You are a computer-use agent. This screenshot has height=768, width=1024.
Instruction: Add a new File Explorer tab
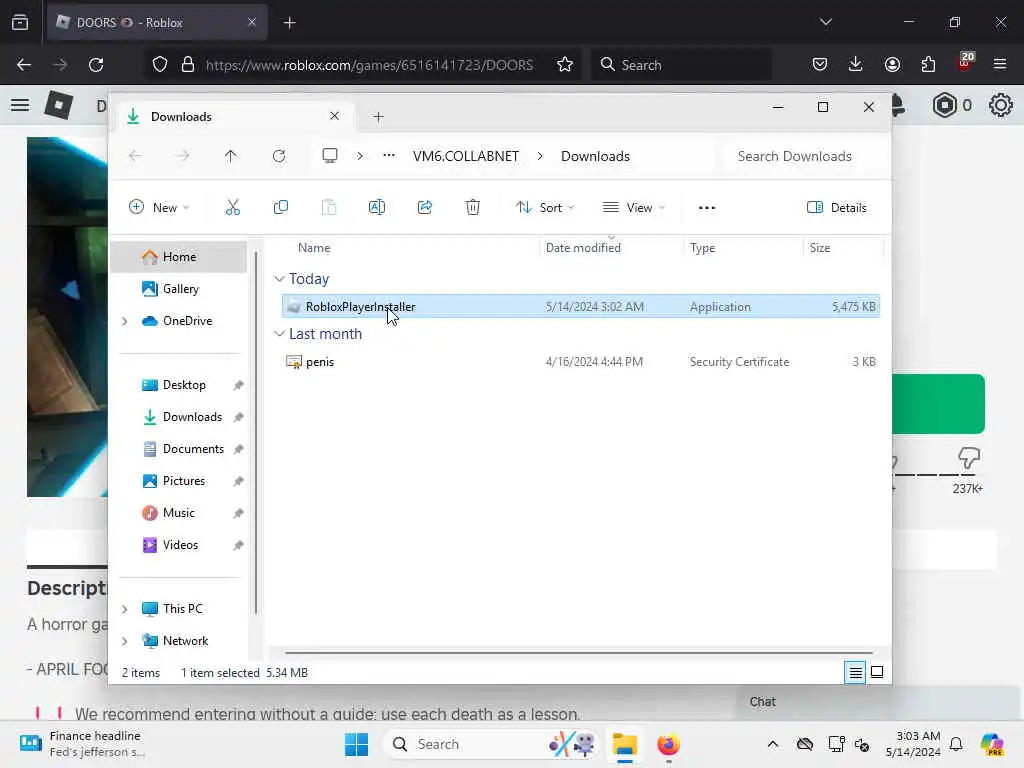pos(378,117)
